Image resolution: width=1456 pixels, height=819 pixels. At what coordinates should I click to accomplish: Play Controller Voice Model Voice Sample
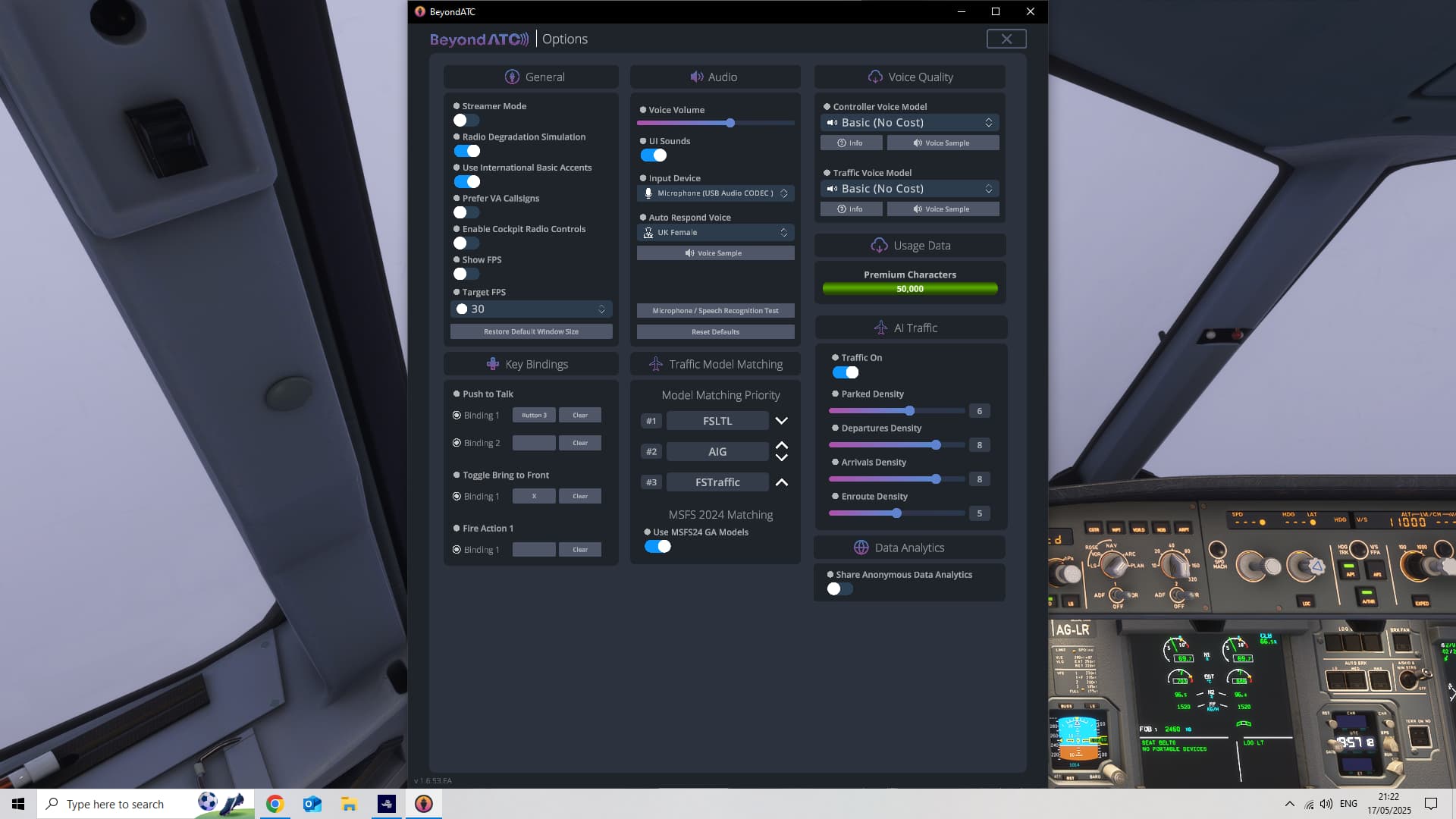pyautogui.click(x=943, y=143)
